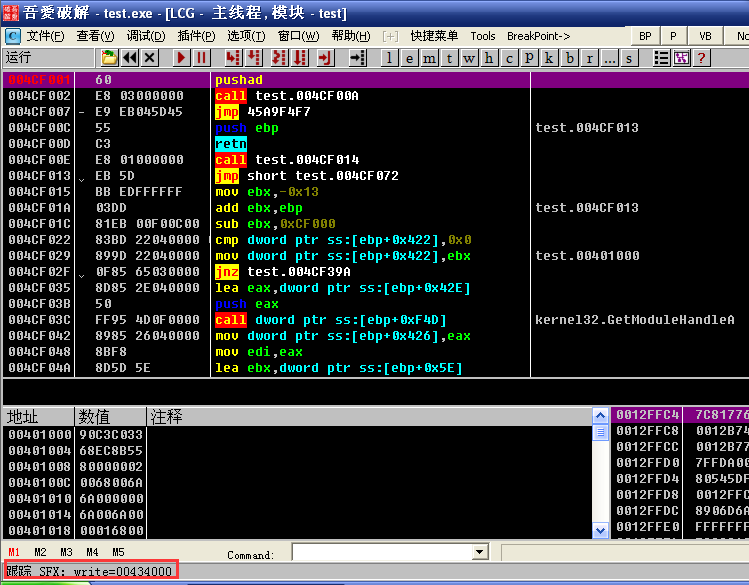
Task: Click Go To Address arrow icon
Action: tap(357, 58)
